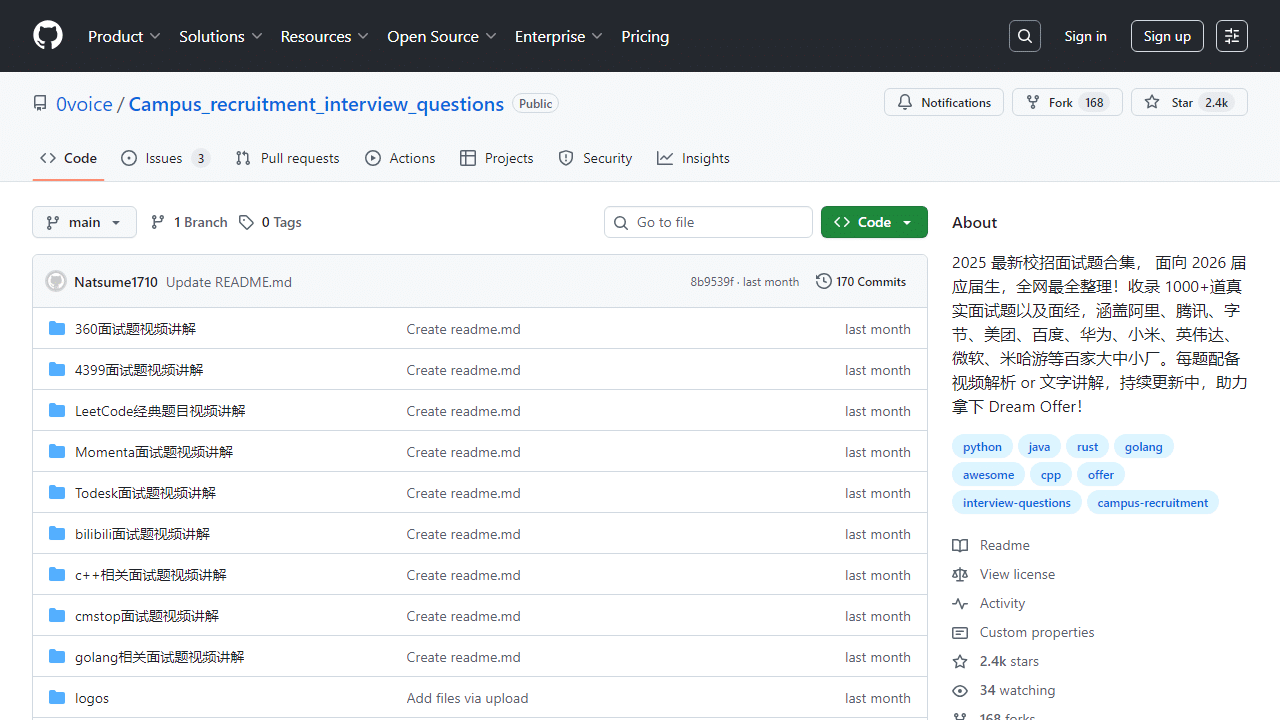The width and height of the screenshot is (1280, 720).
Task: Select the Code tab
Action: coord(68,158)
